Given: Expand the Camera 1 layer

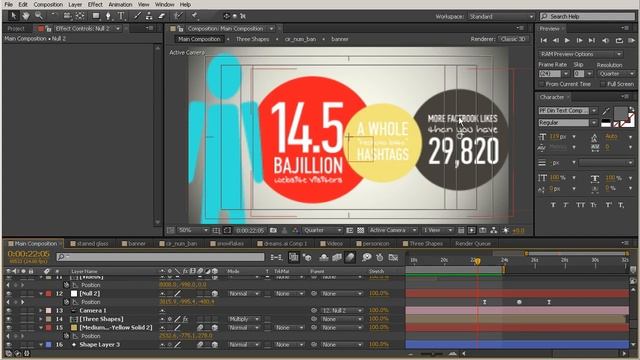Looking at the screenshot, I should coord(41,311).
